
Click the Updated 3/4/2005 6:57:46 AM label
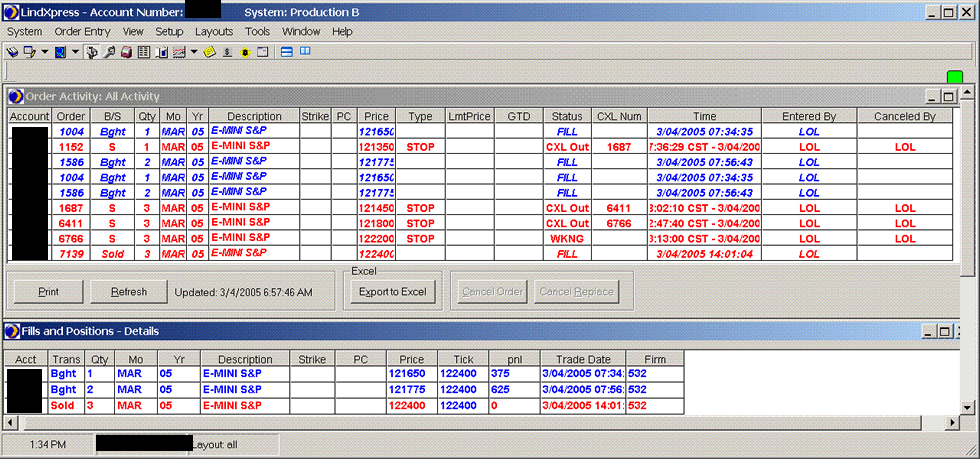click(x=244, y=292)
